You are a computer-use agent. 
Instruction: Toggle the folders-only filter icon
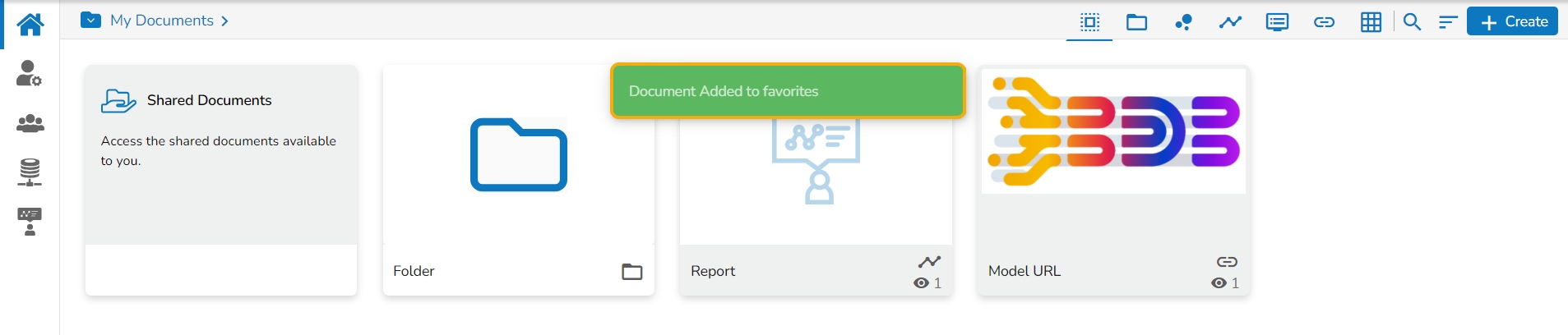[x=1136, y=22]
